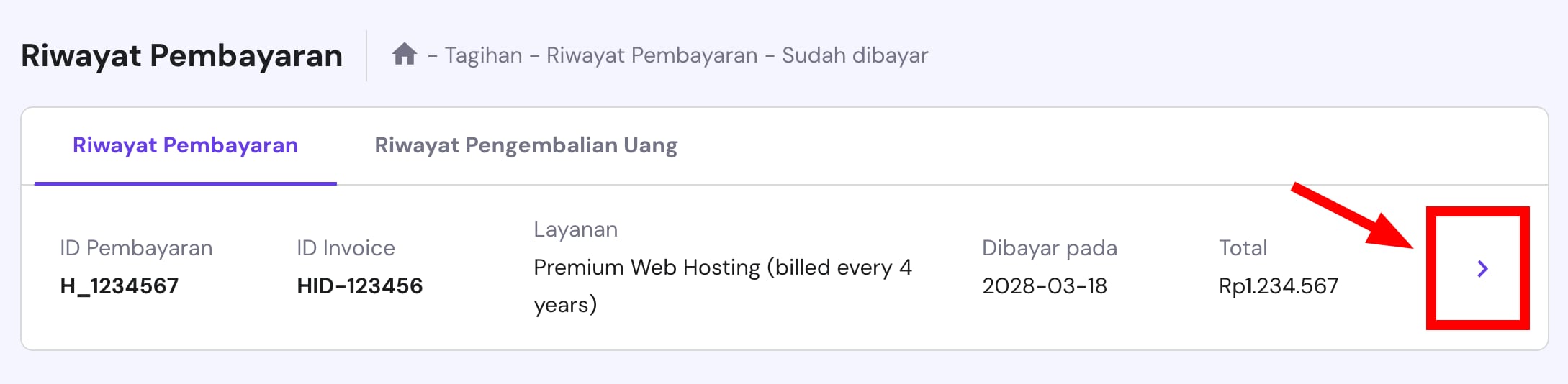Open Tagihan breadcrumb link
The height and width of the screenshot is (384, 1568).
[x=483, y=55]
